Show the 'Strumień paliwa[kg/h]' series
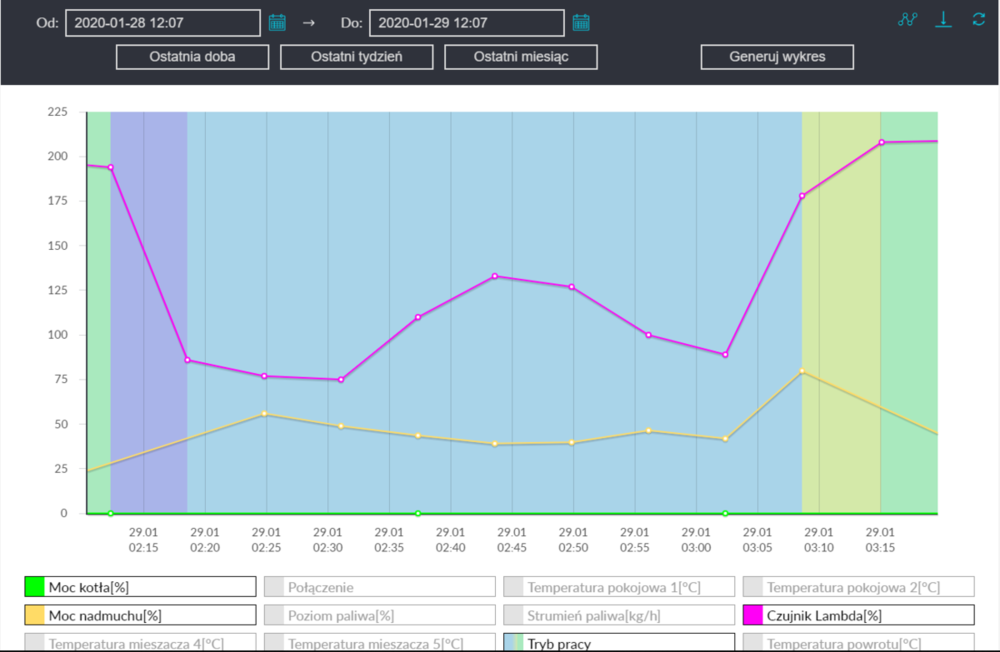Screen dimensions: 1000x652 tap(620, 615)
